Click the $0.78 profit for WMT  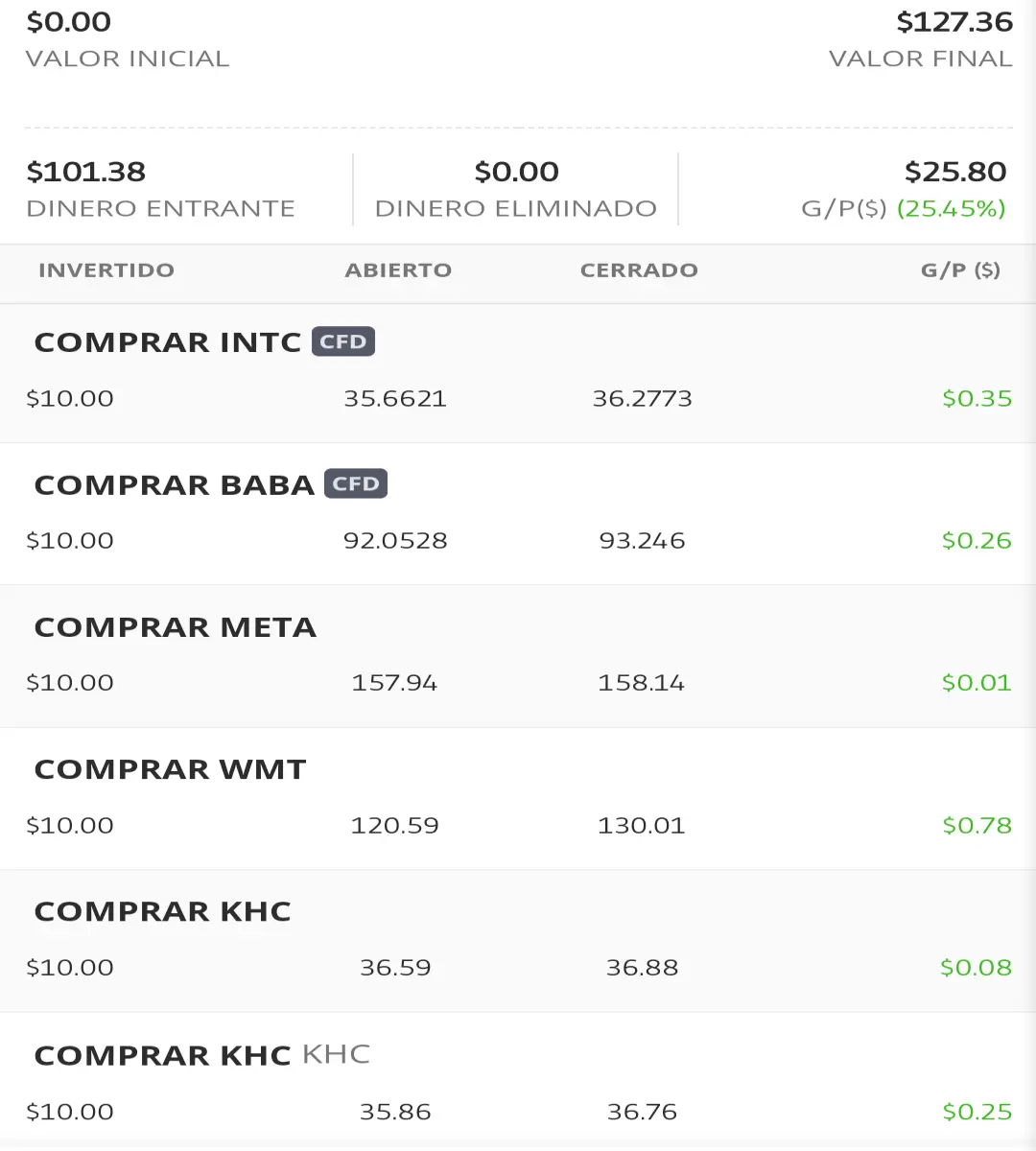[977, 825]
